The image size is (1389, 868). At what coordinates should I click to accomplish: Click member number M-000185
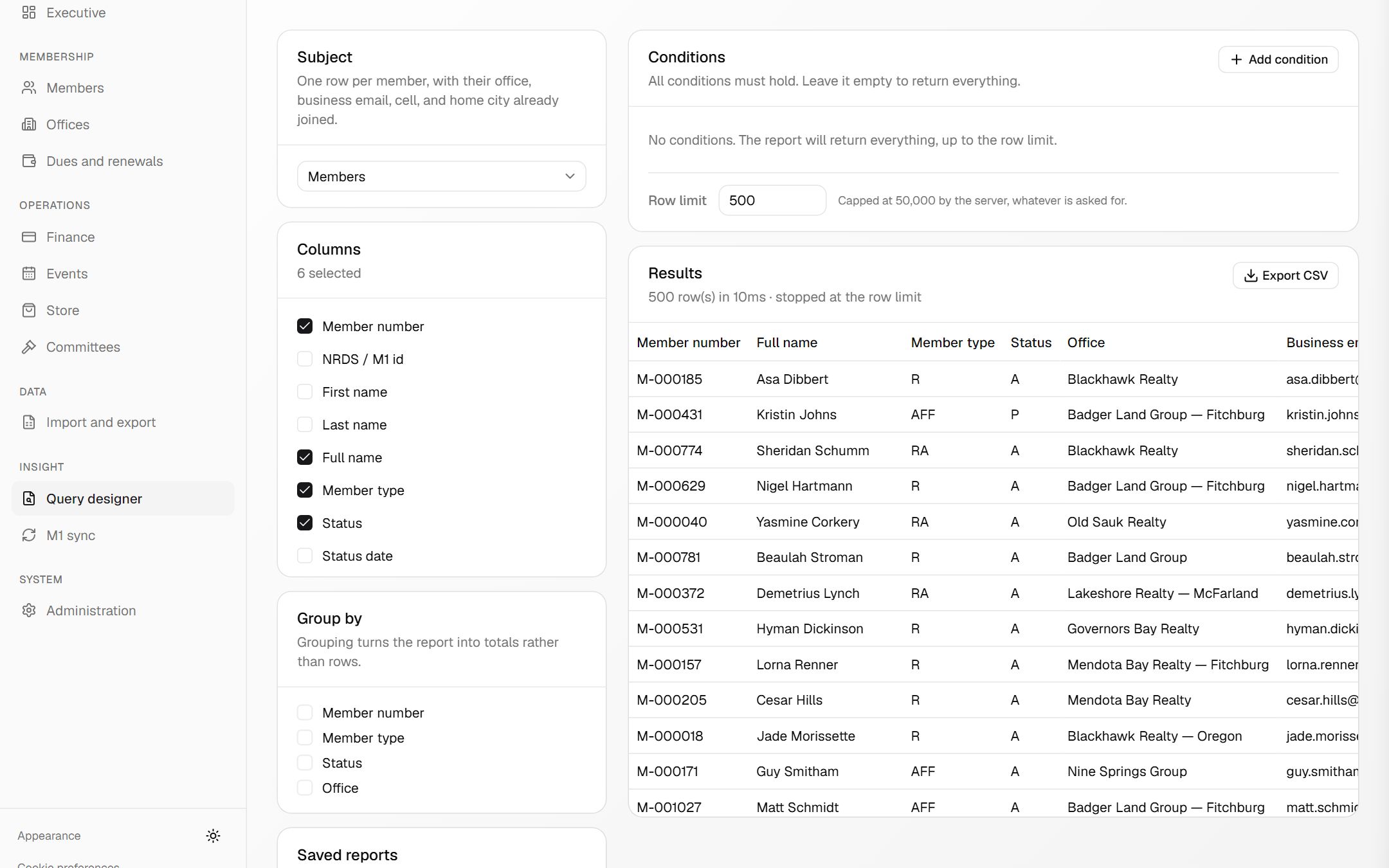(669, 379)
